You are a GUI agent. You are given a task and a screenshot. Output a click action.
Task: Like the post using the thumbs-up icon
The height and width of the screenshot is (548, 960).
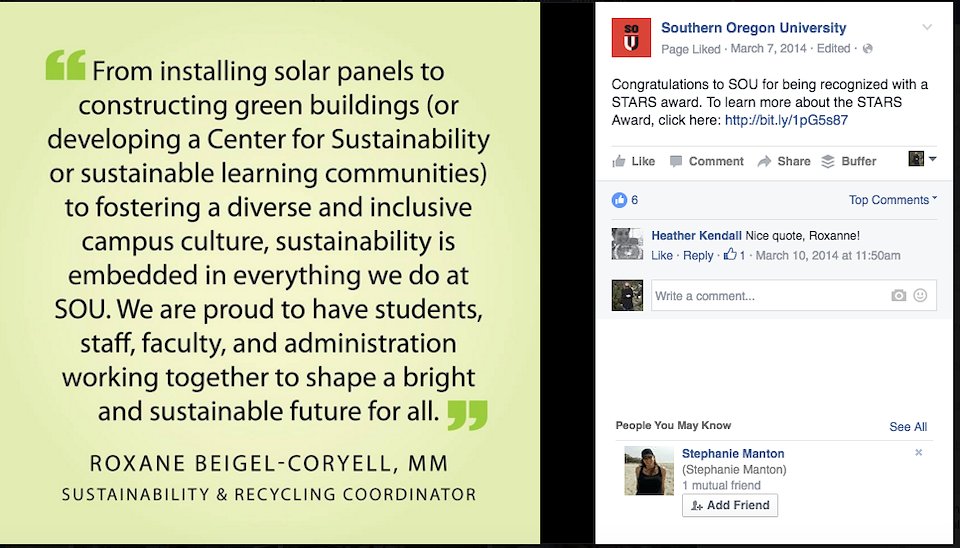pos(619,162)
